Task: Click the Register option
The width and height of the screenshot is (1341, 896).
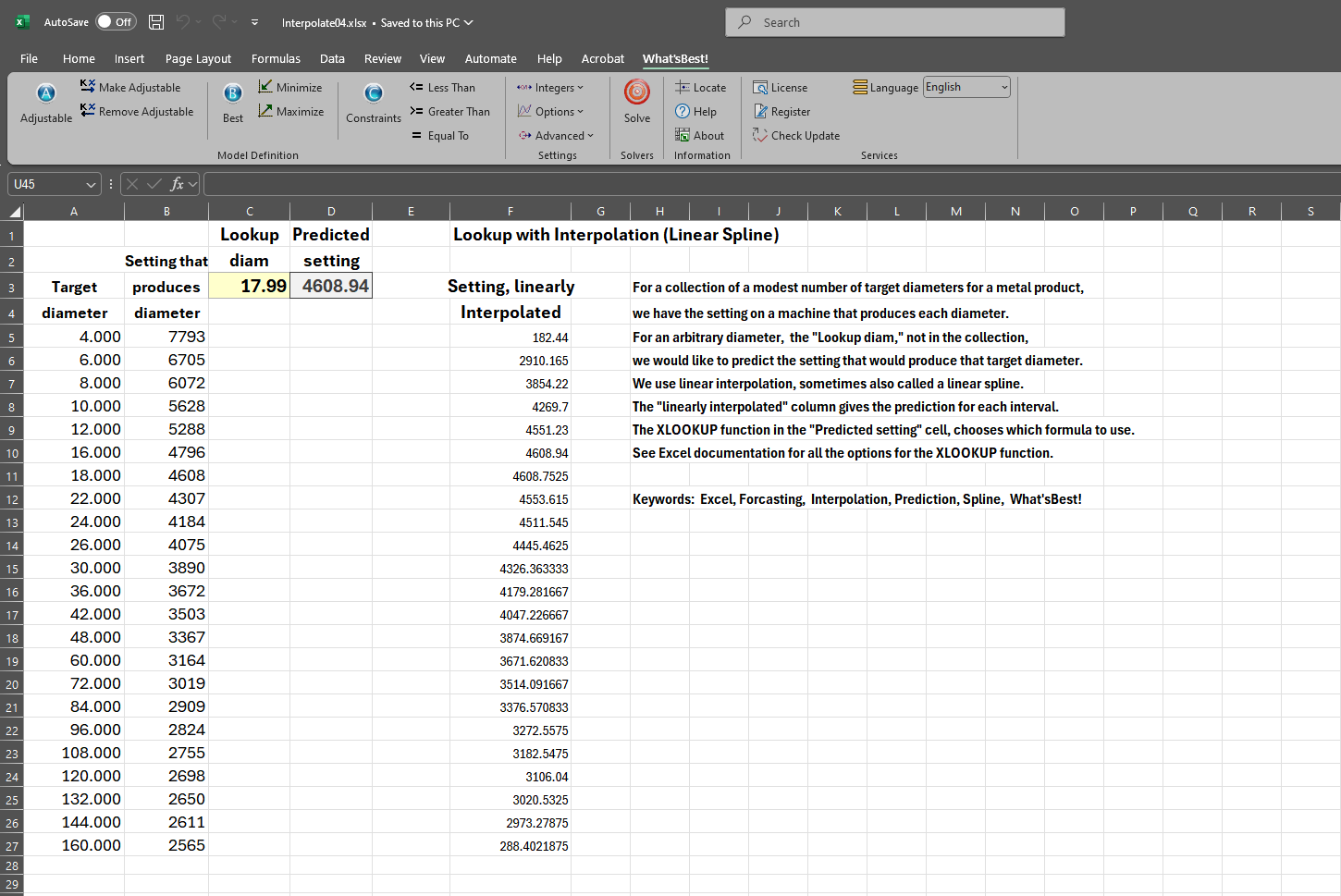Action: 781,111
